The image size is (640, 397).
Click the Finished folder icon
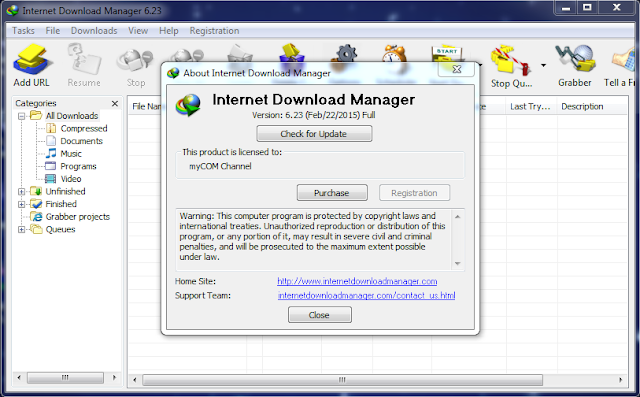[36, 204]
